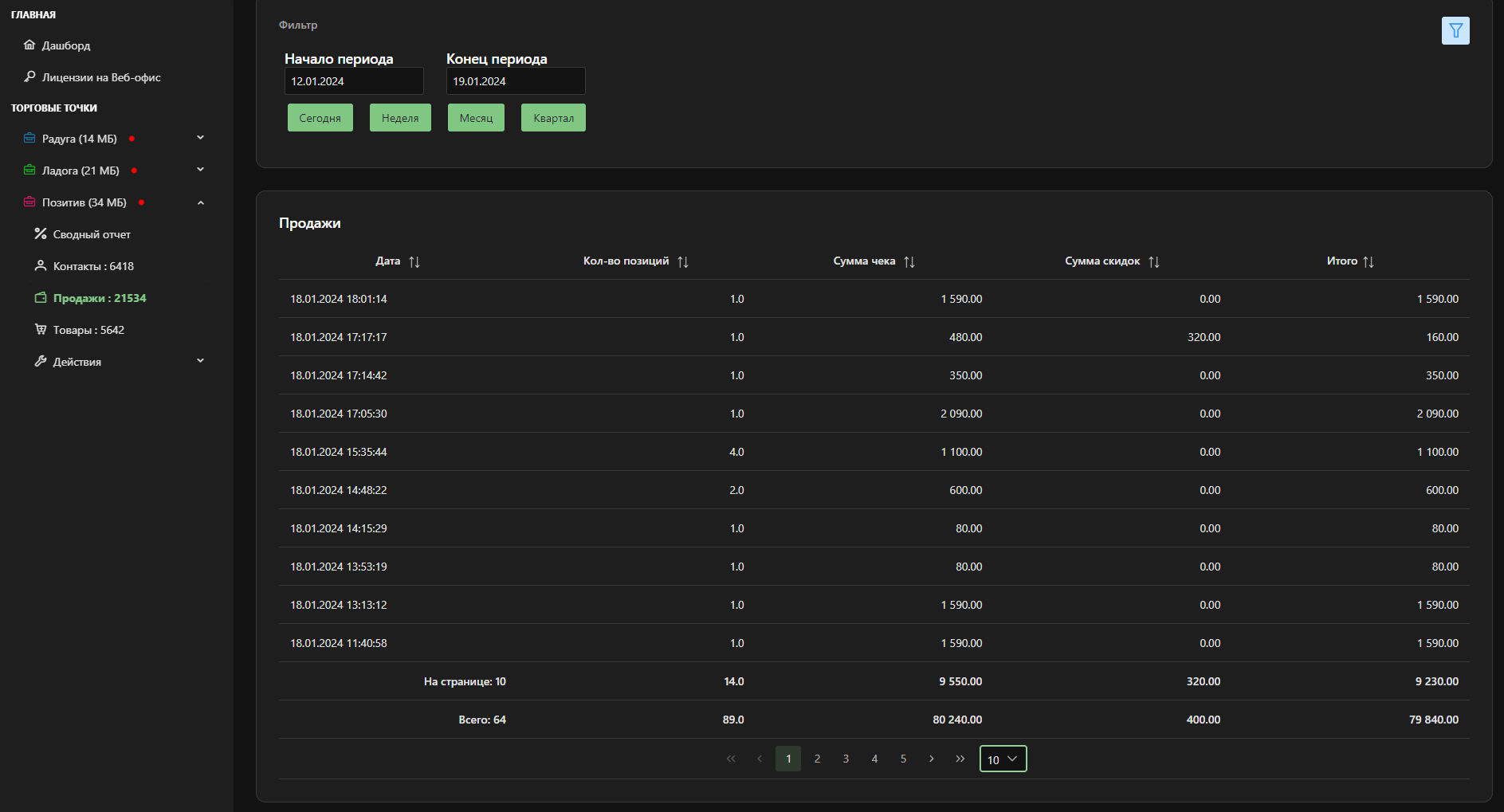Sort by Сумма скидок sort icon
1504x812 pixels.
(1154, 262)
